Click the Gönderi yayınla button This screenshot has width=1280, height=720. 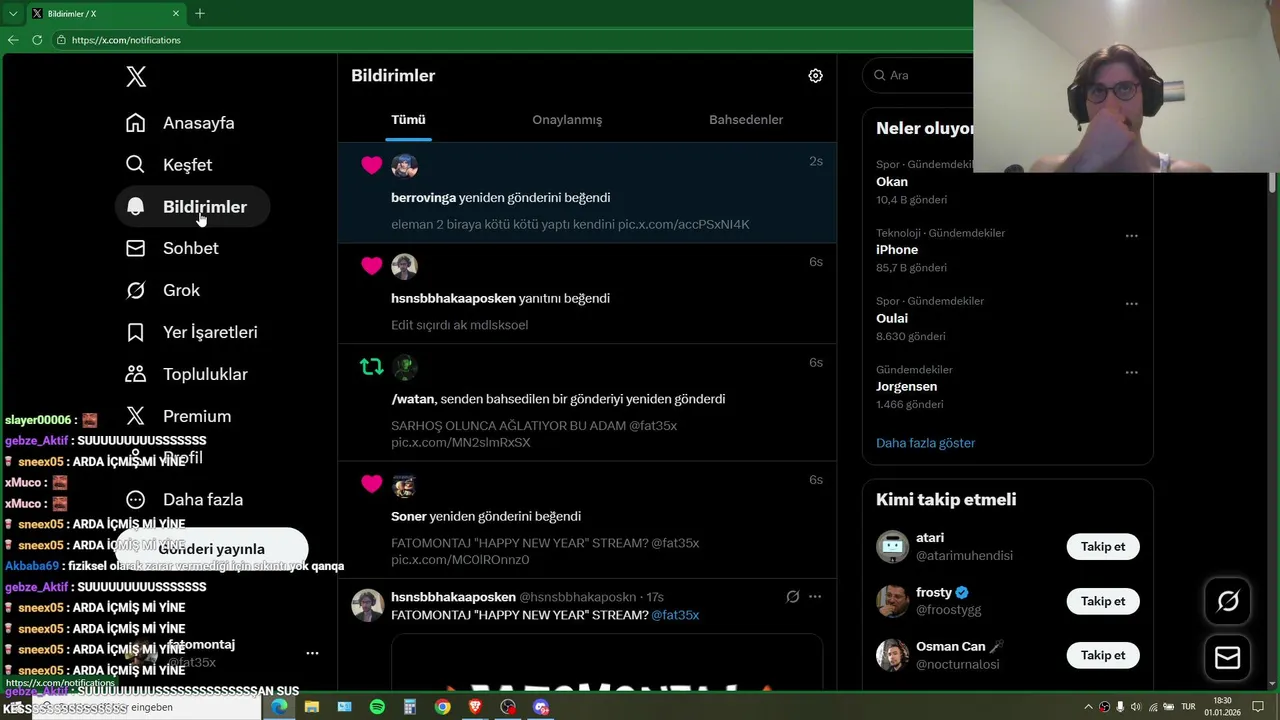click(x=211, y=548)
